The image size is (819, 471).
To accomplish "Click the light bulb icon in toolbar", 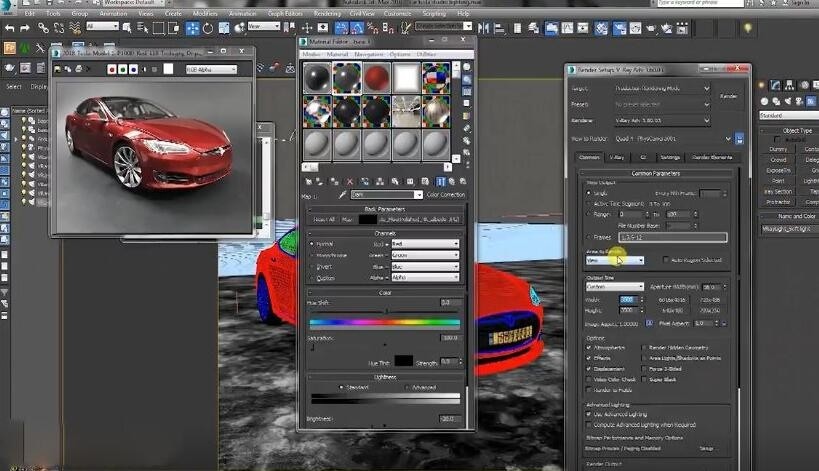I will pyautogui.click(x=747, y=28).
